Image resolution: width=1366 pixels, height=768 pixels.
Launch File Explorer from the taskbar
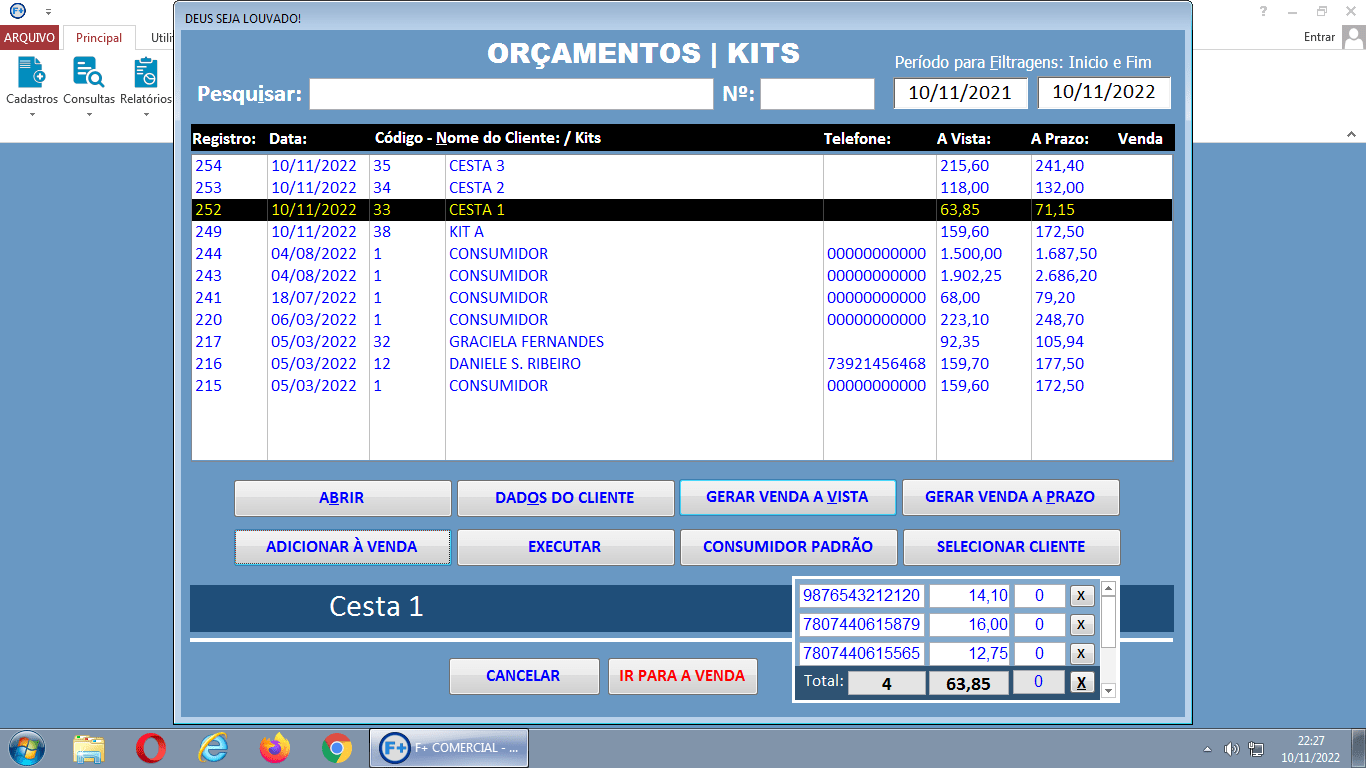coord(89,748)
